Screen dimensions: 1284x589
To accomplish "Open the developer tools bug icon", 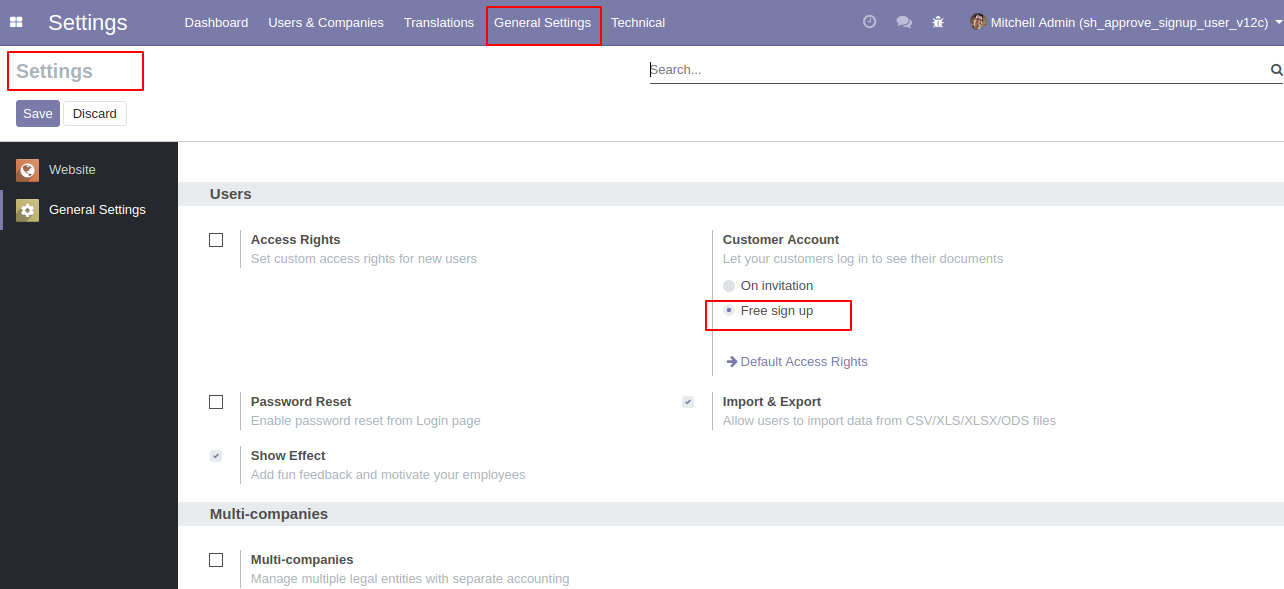I will click(938, 22).
